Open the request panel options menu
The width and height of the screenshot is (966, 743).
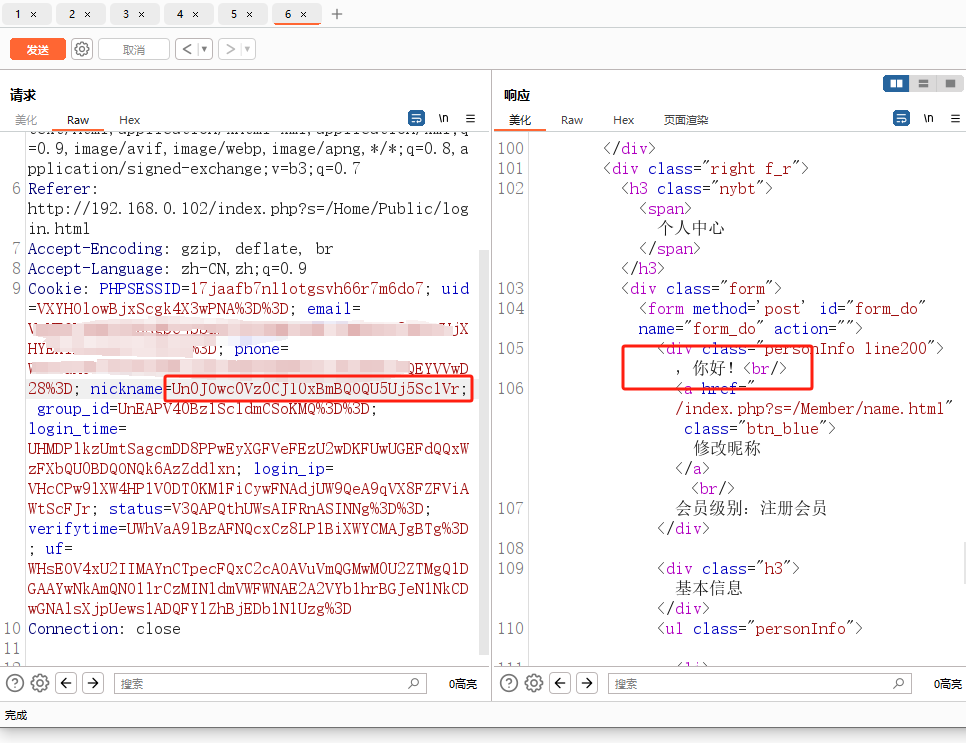pyautogui.click(x=470, y=118)
